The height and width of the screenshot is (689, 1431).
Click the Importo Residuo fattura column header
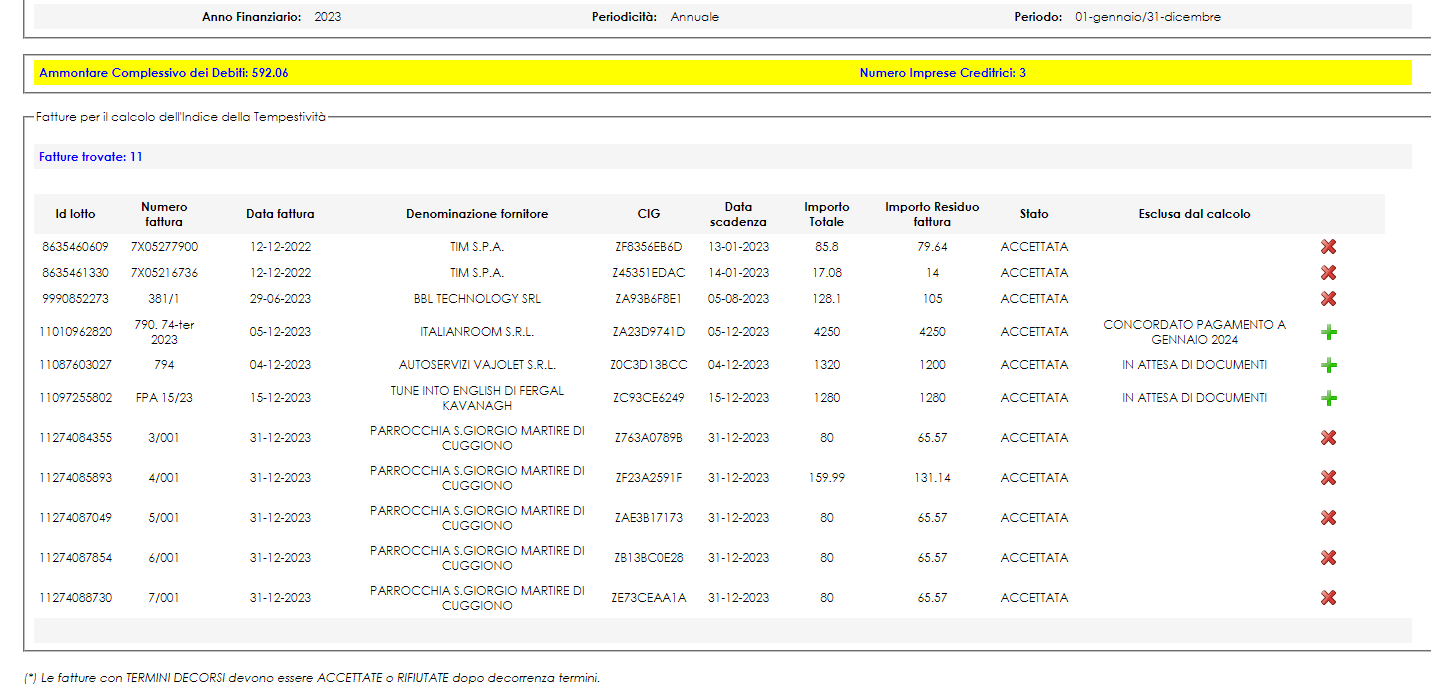[932, 214]
